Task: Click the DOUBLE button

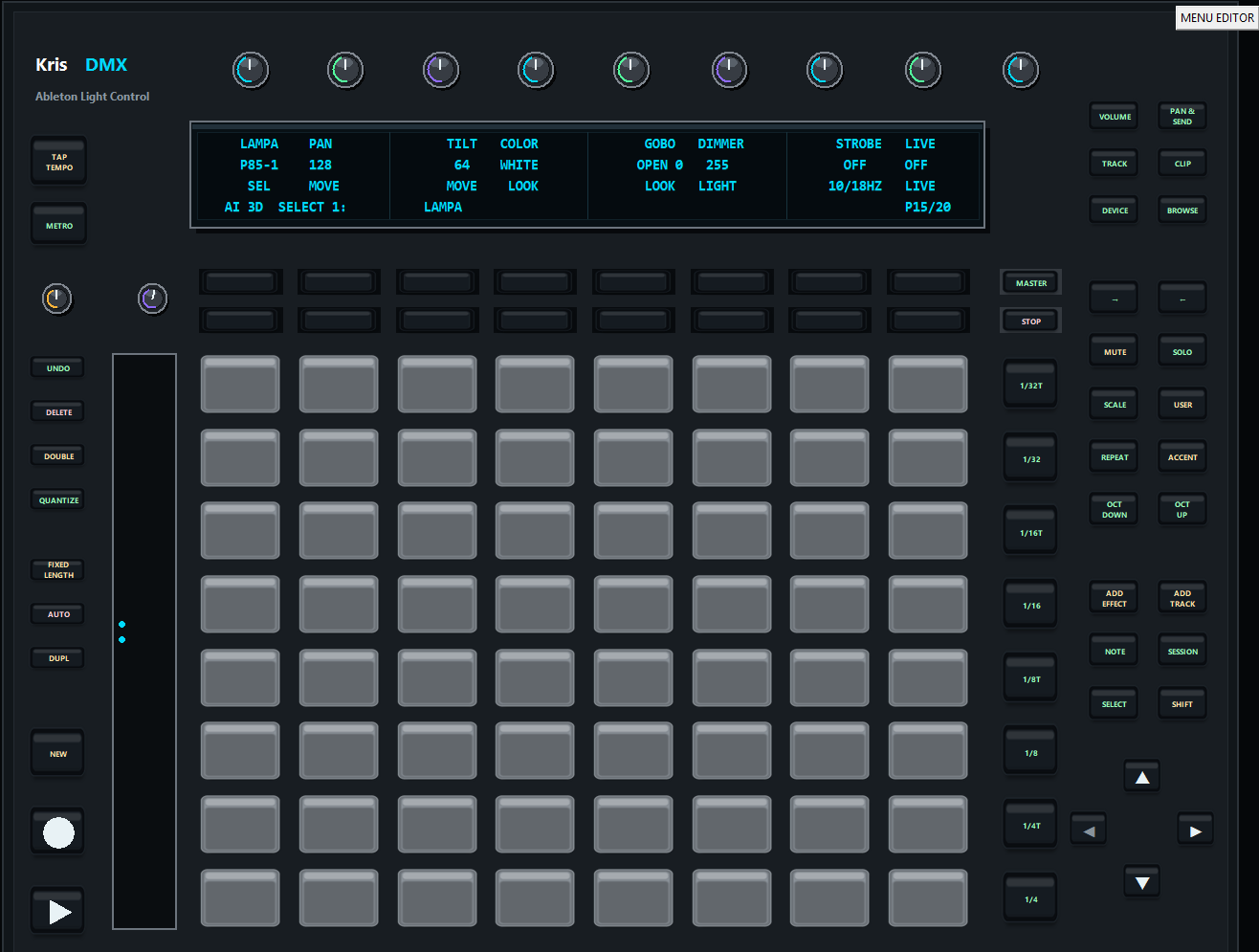Action: click(x=58, y=456)
